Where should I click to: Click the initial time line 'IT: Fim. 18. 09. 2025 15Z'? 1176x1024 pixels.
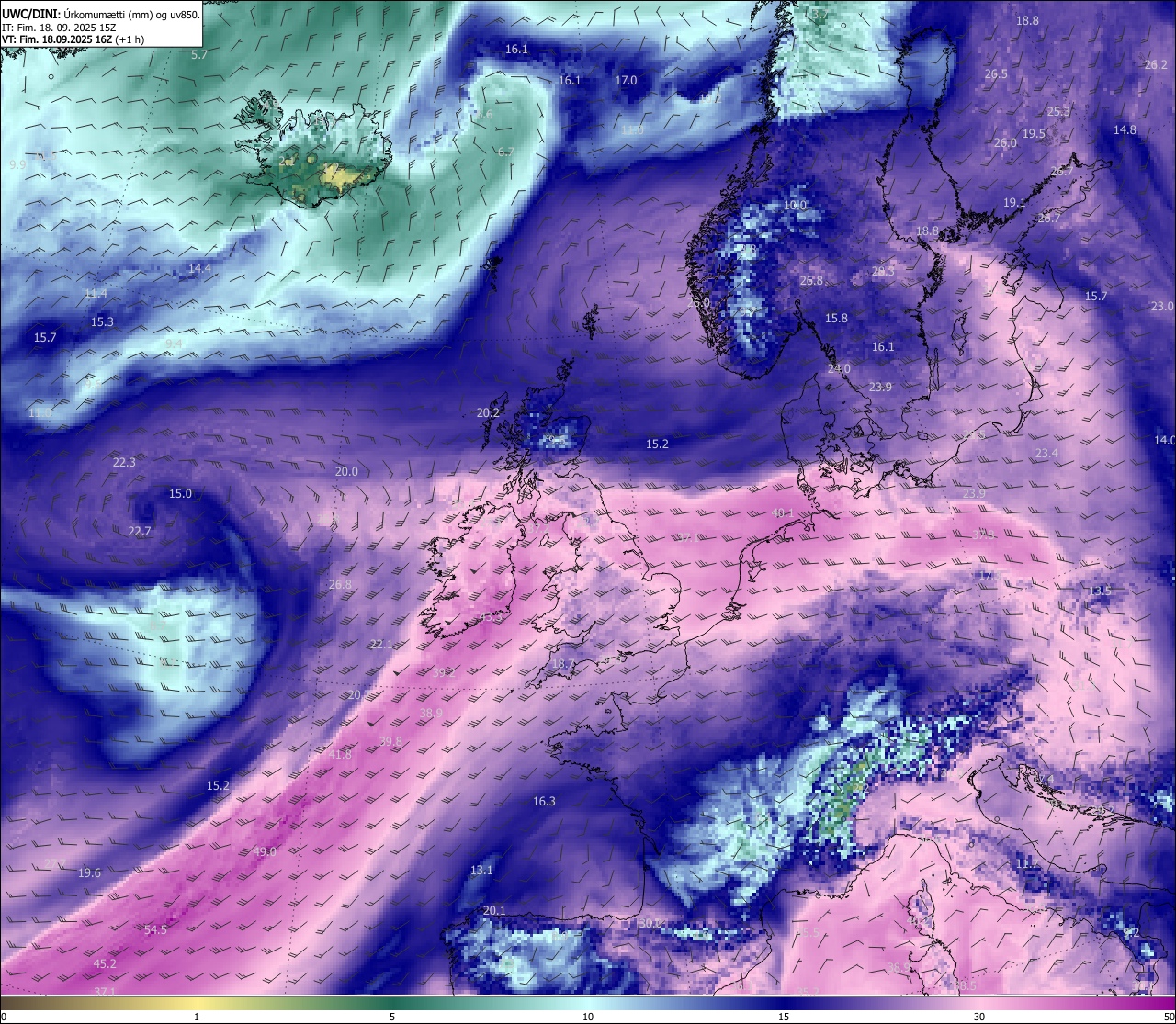click(59, 28)
